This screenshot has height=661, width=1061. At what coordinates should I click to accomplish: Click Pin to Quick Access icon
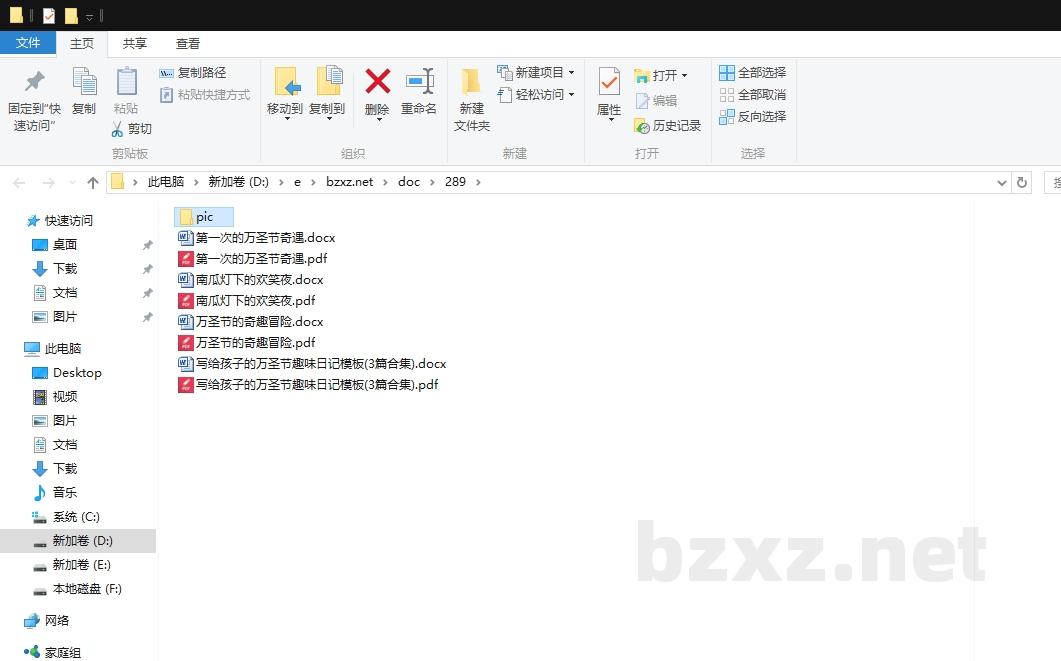coord(35,82)
